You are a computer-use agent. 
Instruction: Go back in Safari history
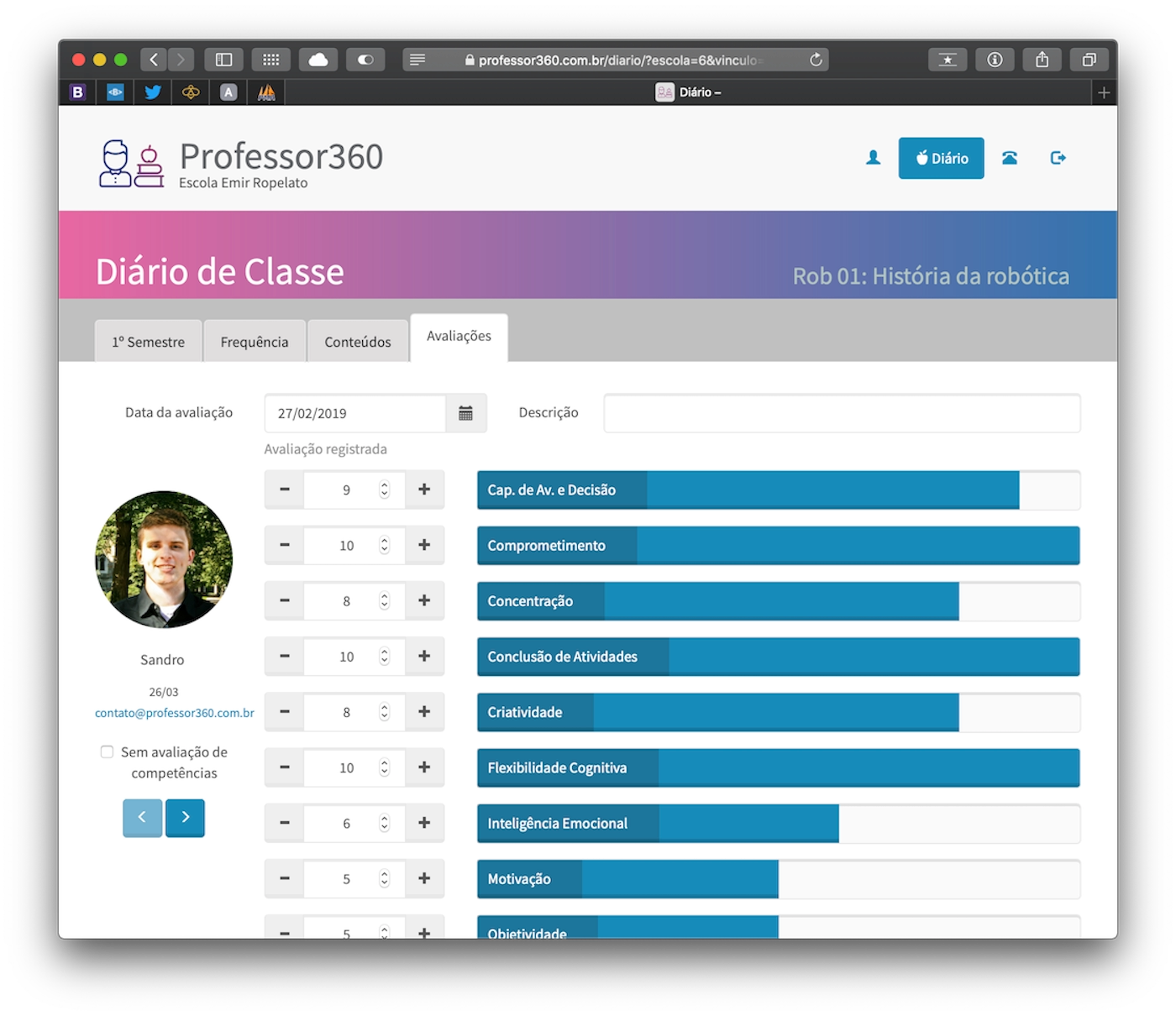pos(153,60)
